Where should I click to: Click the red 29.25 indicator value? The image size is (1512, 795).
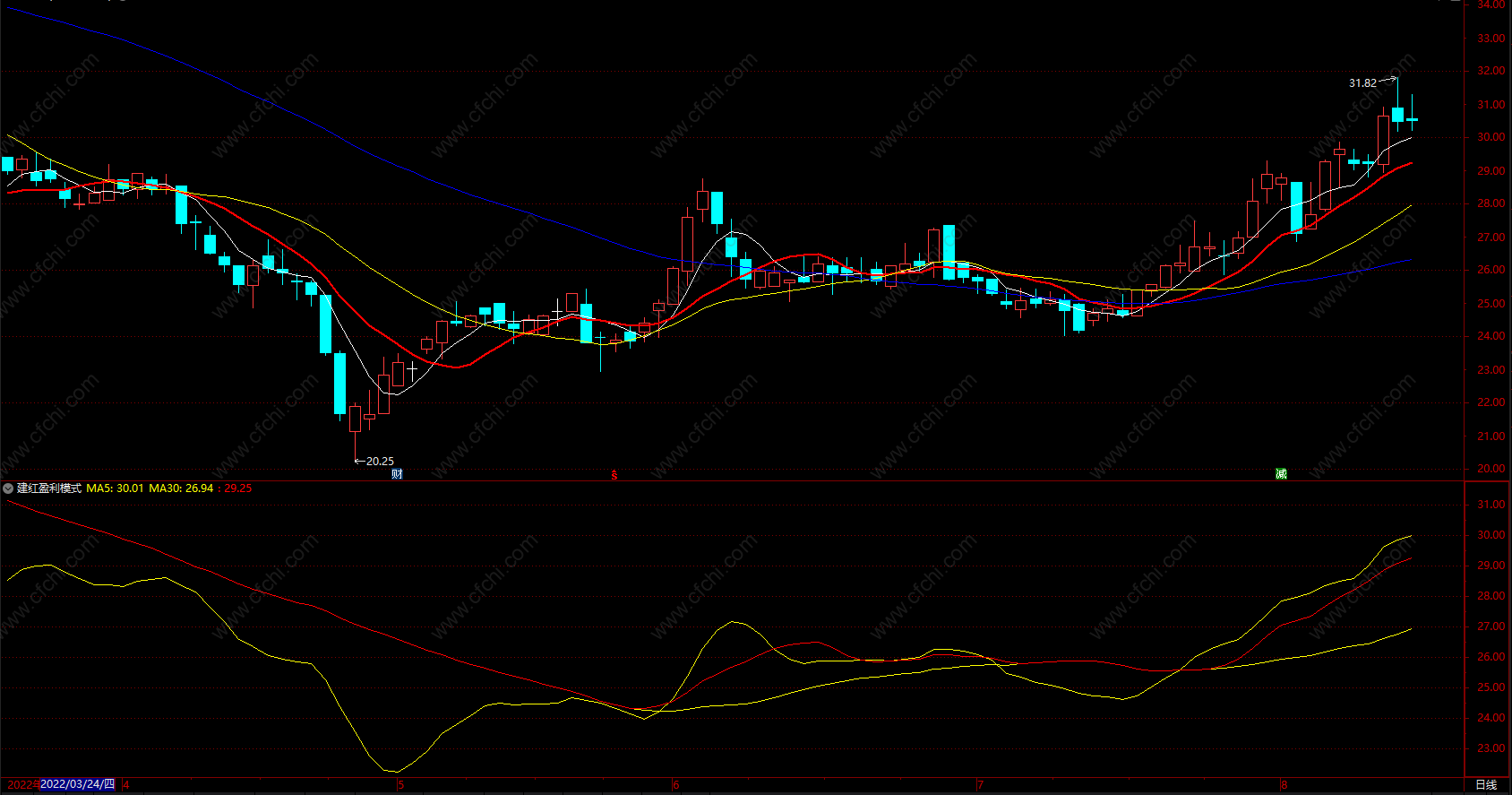pyautogui.click(x=238, y=488)
